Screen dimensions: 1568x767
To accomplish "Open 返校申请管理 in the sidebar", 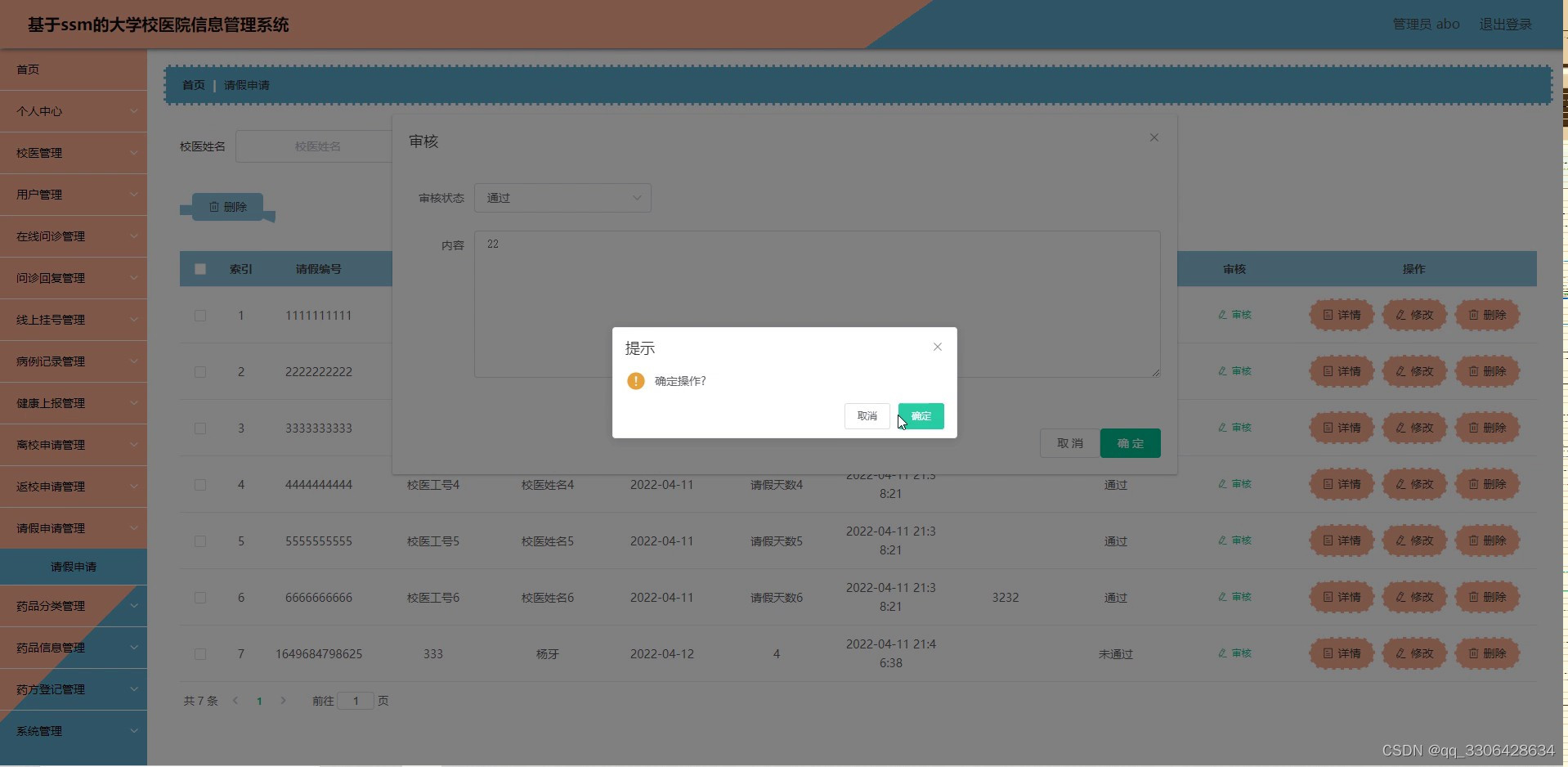I will point(74,487).
